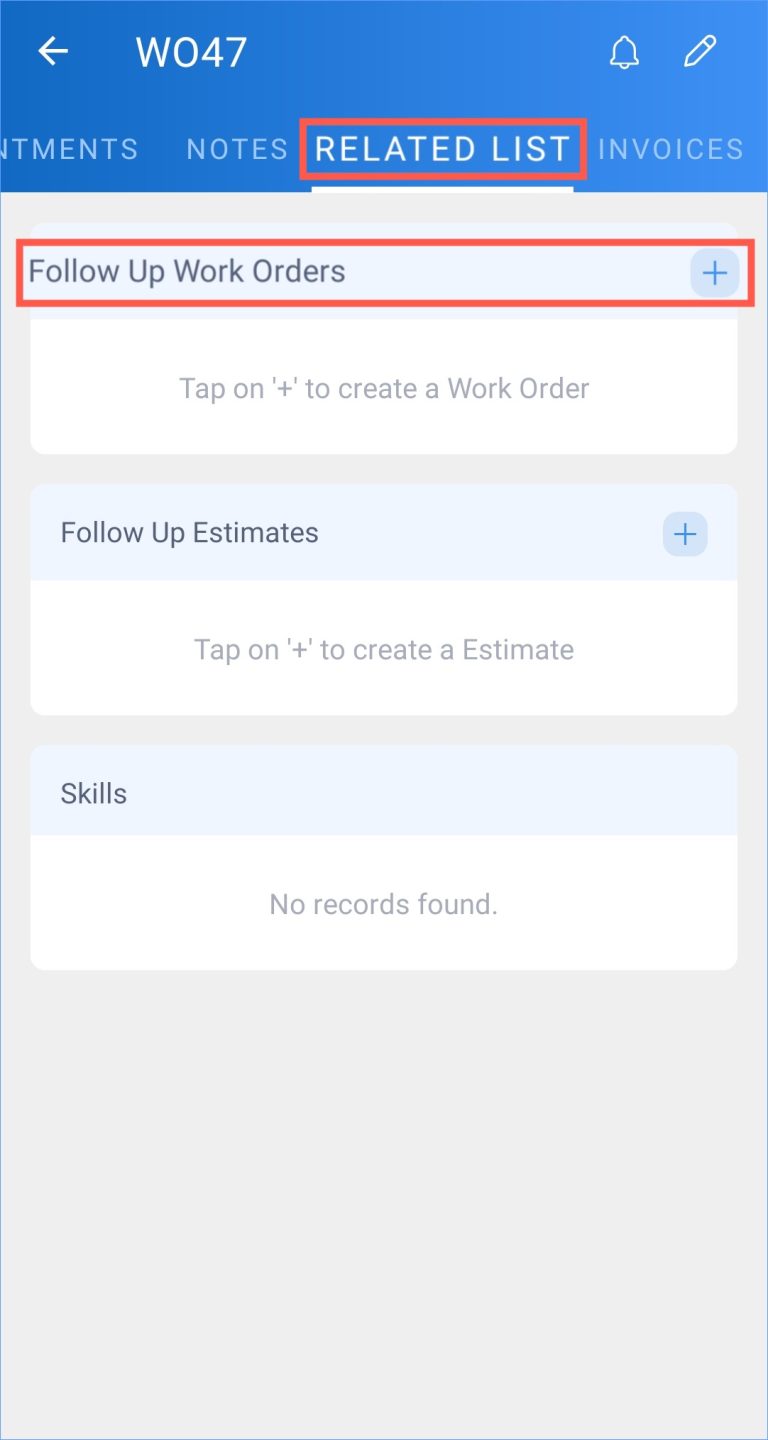Viewport: 768px width, 1440px height.
Task: Click the back arrow icon
Action: [x=52, y=51]
